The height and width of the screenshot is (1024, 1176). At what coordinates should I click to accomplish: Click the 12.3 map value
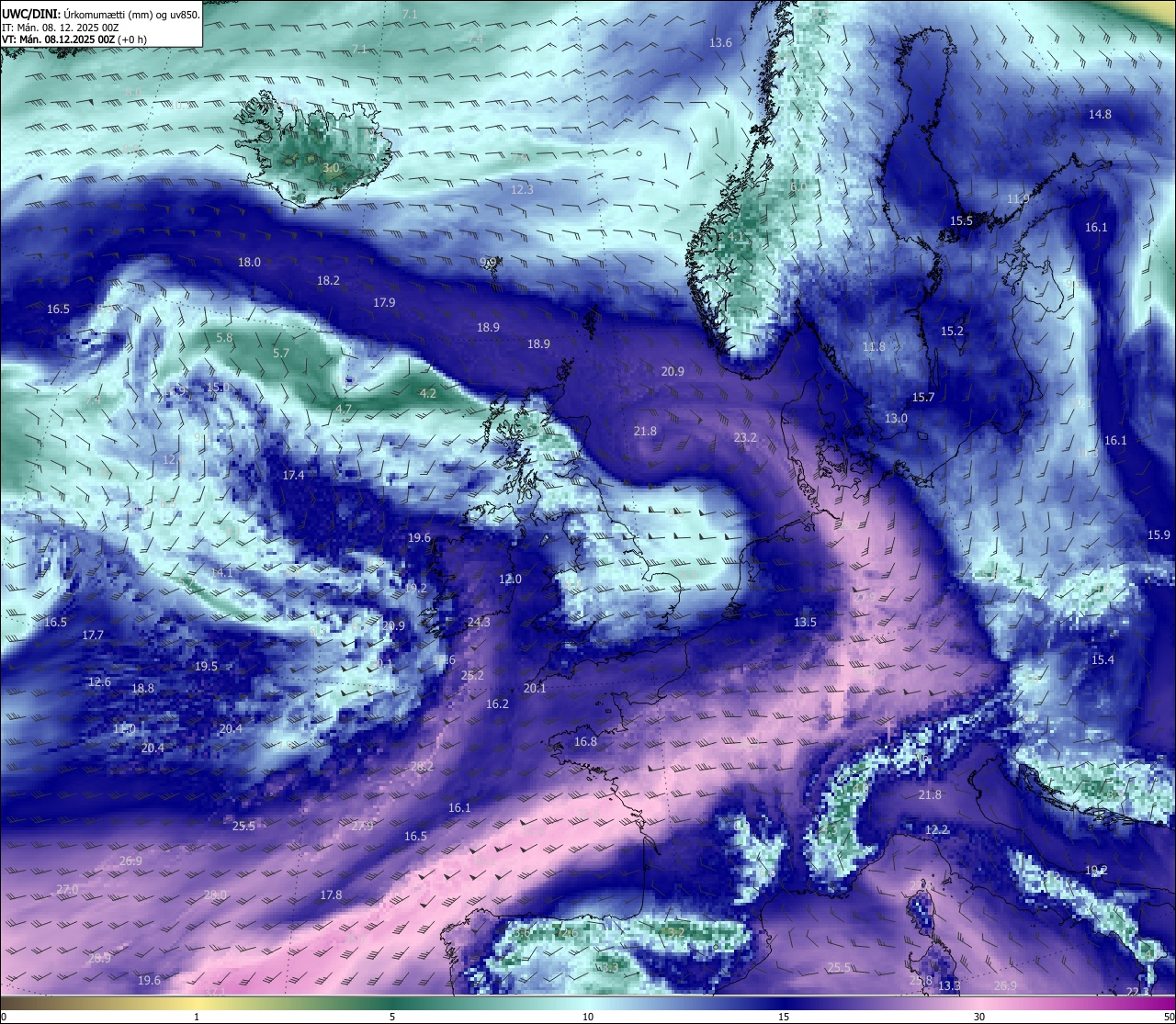point(522,188)
